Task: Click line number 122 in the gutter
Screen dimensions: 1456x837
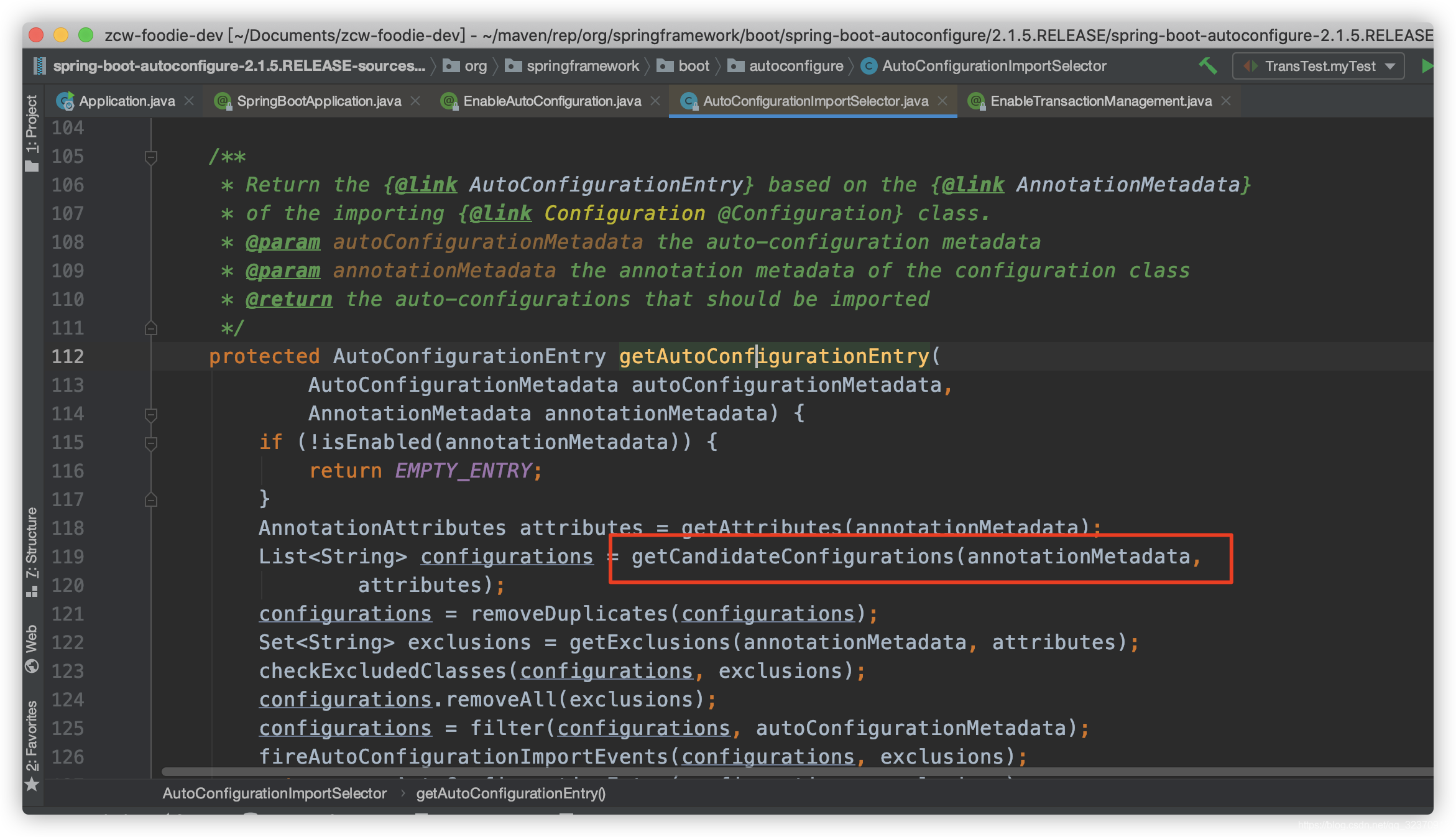Action: pyautogui.click(x=67, y=642)
